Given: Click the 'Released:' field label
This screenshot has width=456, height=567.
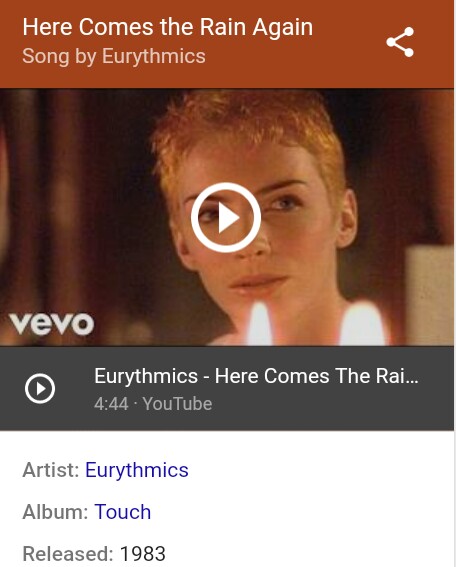Looking at the screenshot, I should [x=68, y=553].
